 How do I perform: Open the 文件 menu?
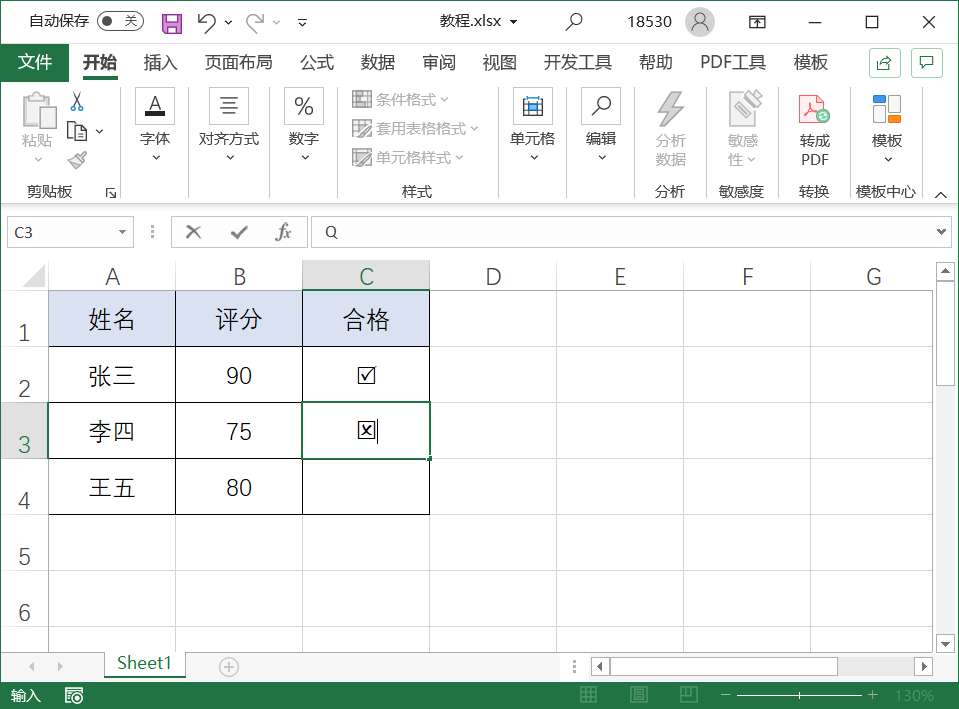point(35,62)
